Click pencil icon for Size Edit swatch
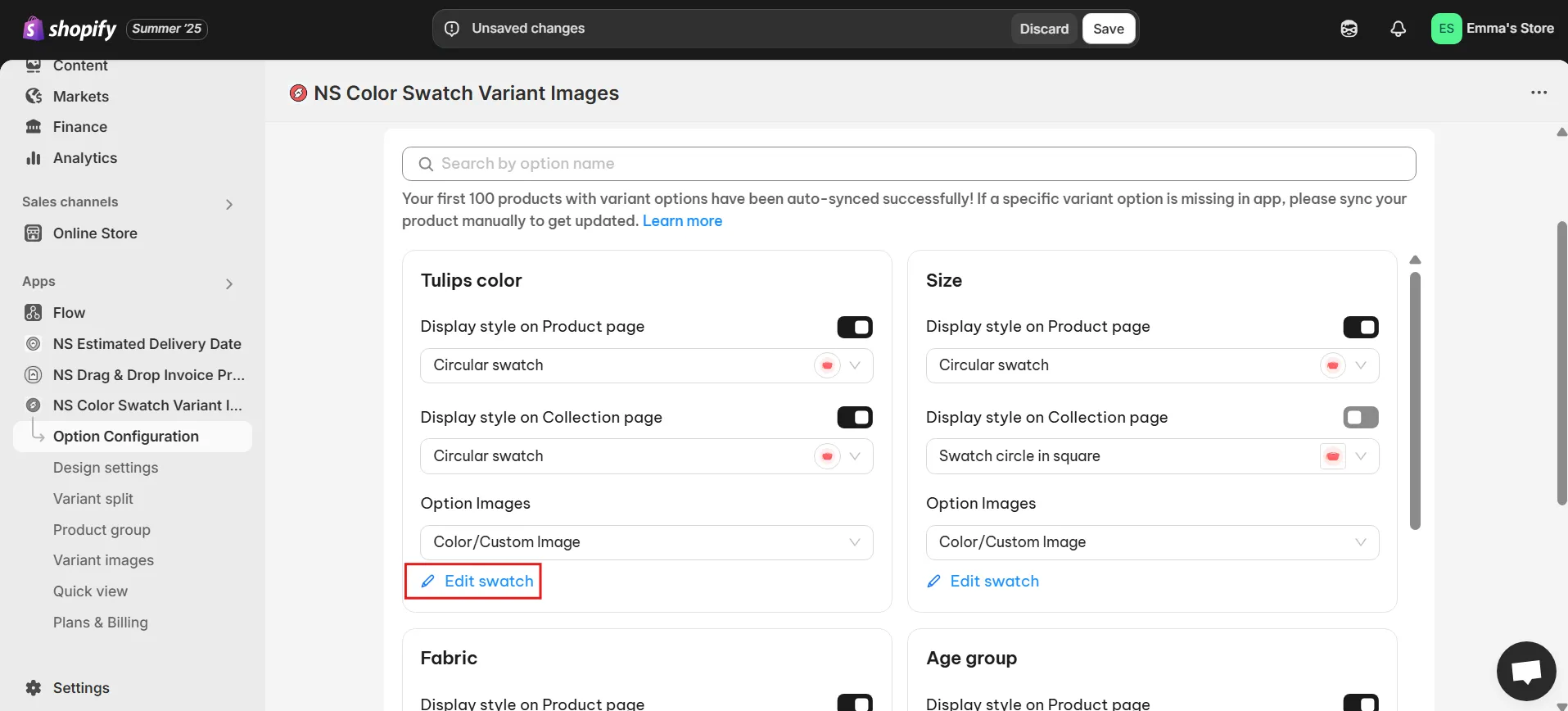This screenshot has width=1568, height=711. pos(933,582)
